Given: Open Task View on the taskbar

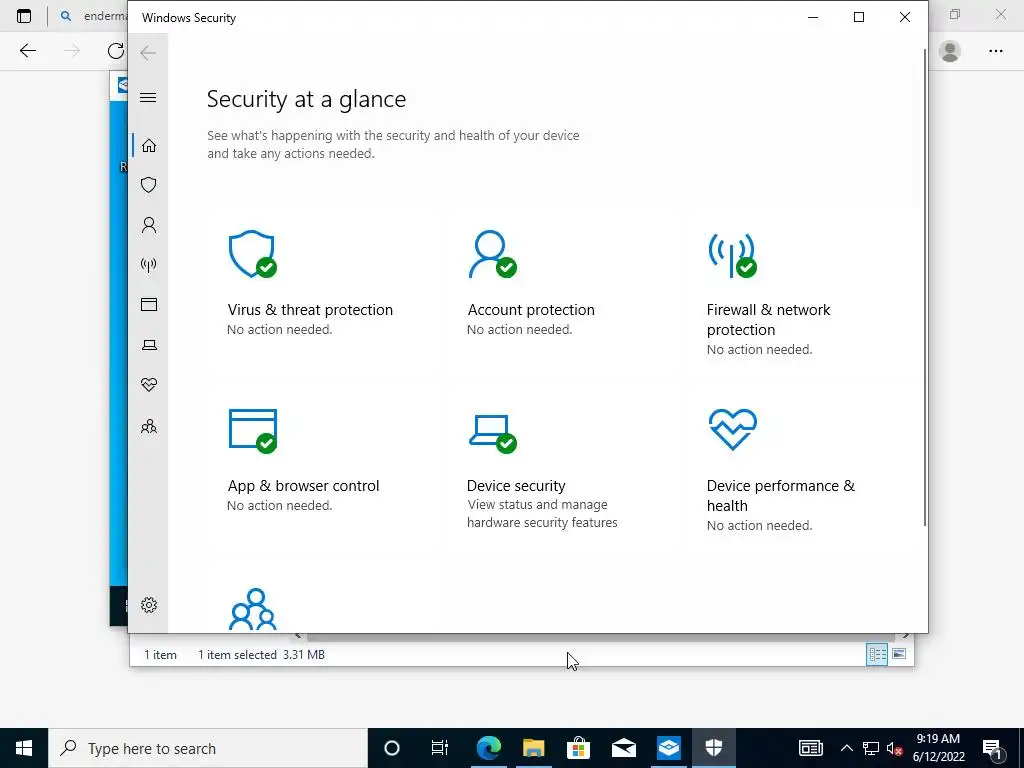Looking at the screenshot, I should 440,748.
